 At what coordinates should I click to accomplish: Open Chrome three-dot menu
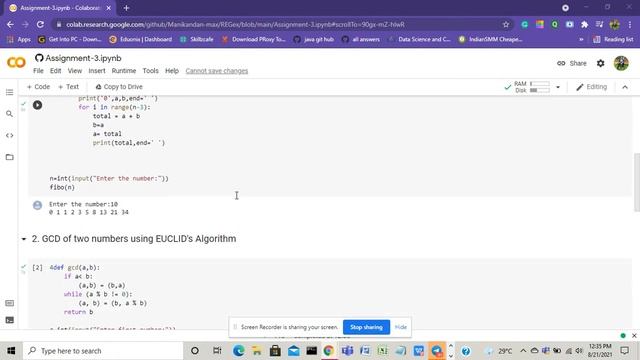click(630, 24)
